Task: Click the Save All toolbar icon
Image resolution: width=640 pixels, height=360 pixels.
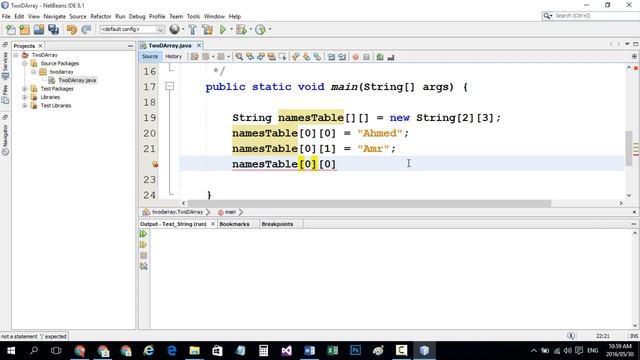Action: 53,29
